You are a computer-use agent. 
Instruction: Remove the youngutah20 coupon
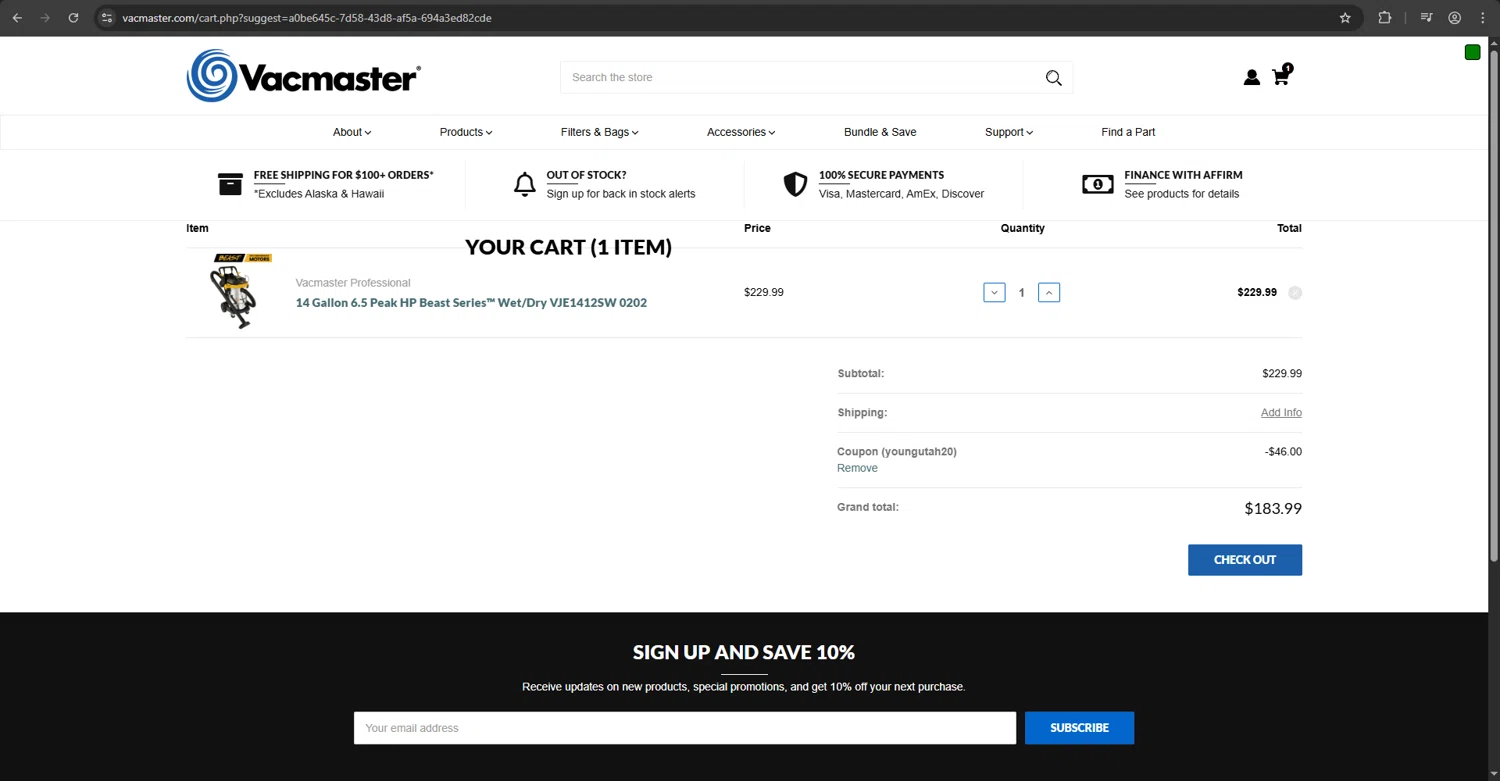point(857,468)
